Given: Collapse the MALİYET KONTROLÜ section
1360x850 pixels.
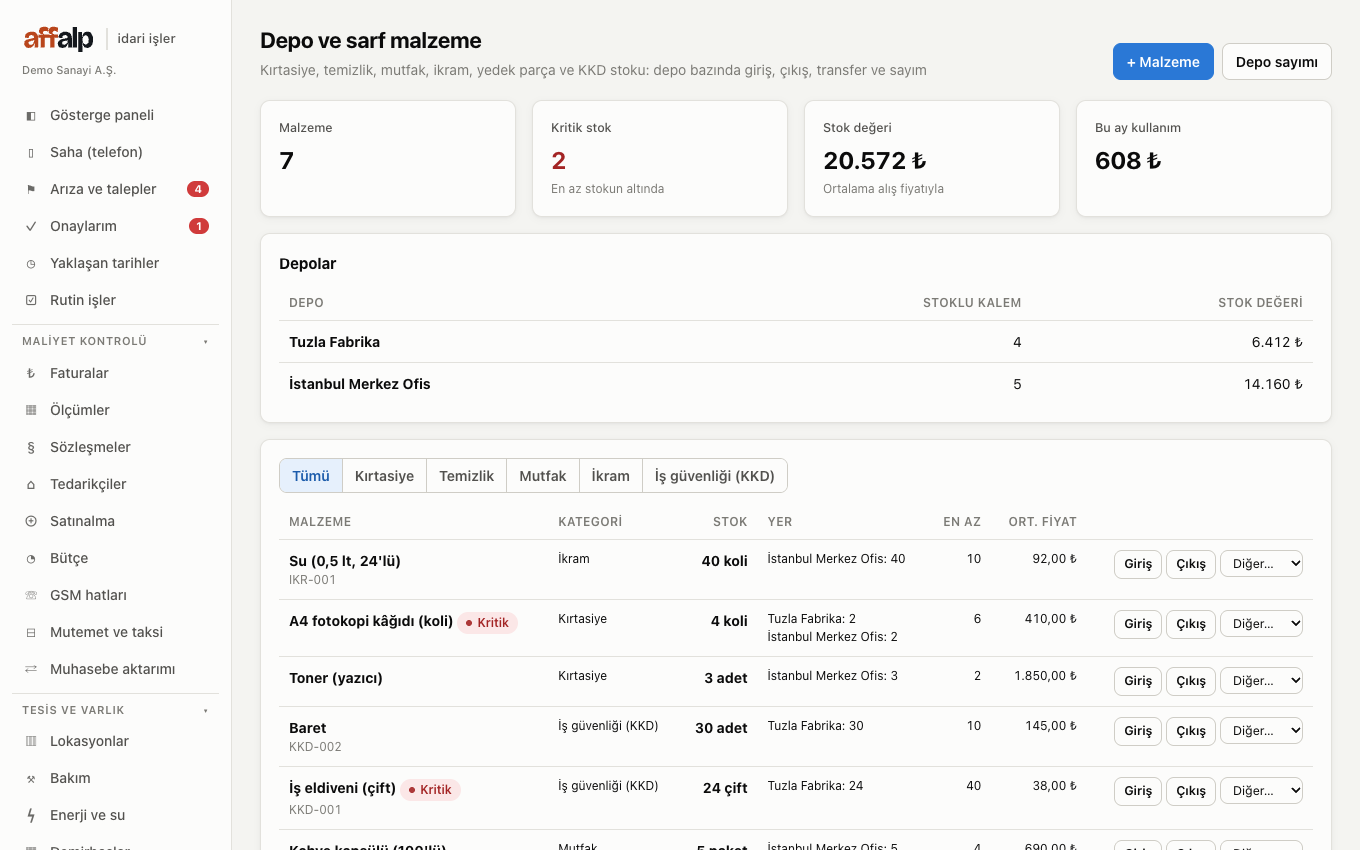Looking at the screenshot, I should tap(206, 342).
